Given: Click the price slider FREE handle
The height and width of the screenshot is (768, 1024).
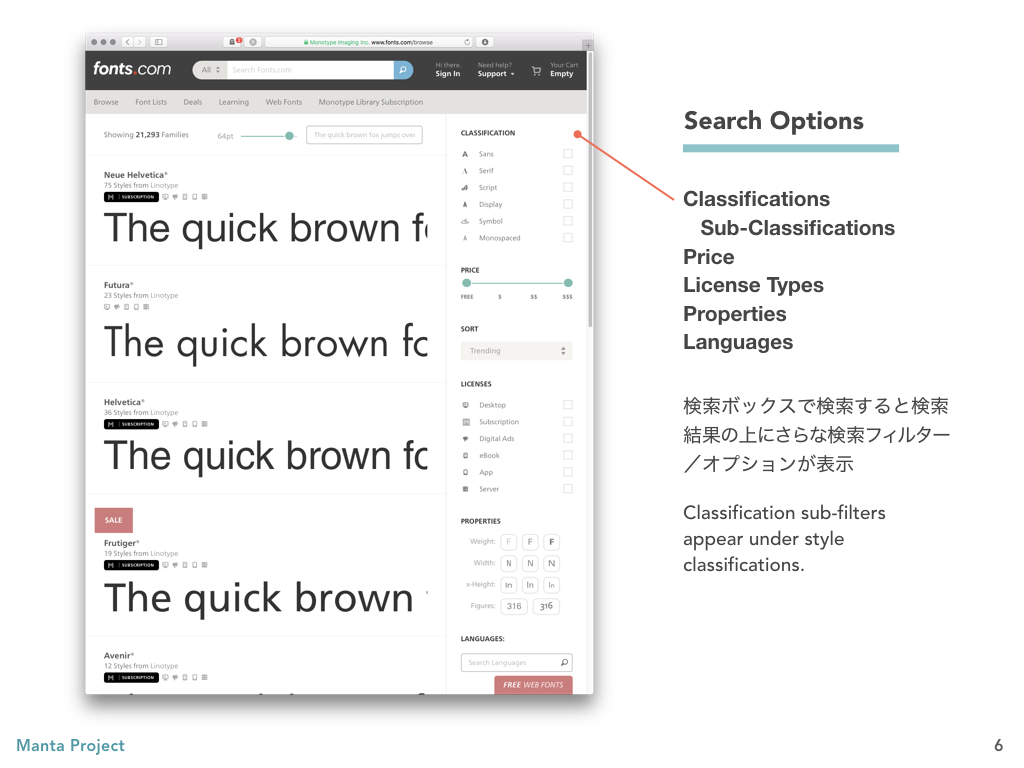Looking at the screenshot, I should coord(466,283).
